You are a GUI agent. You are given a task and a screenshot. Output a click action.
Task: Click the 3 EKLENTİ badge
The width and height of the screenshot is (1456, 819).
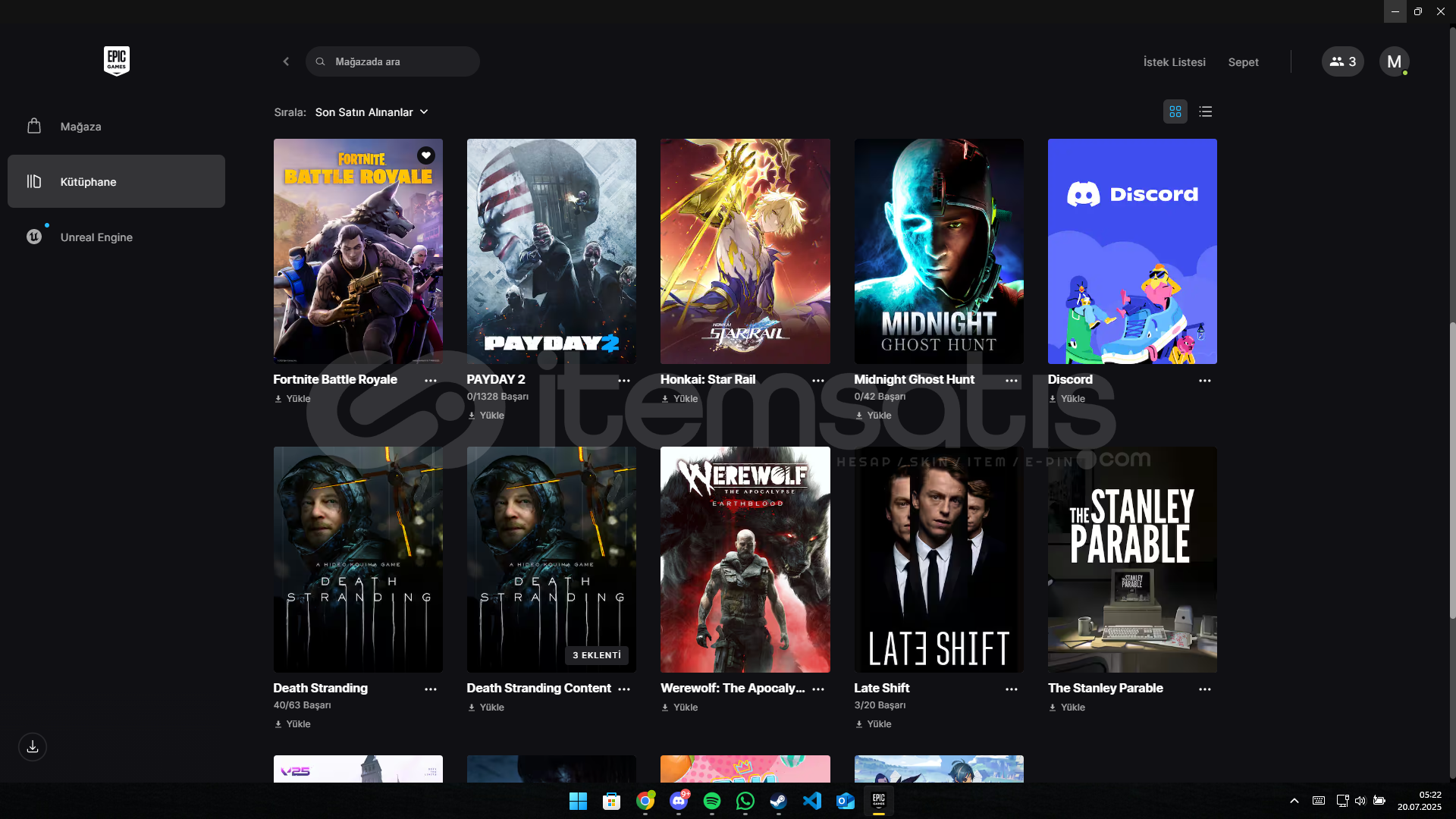597,655
